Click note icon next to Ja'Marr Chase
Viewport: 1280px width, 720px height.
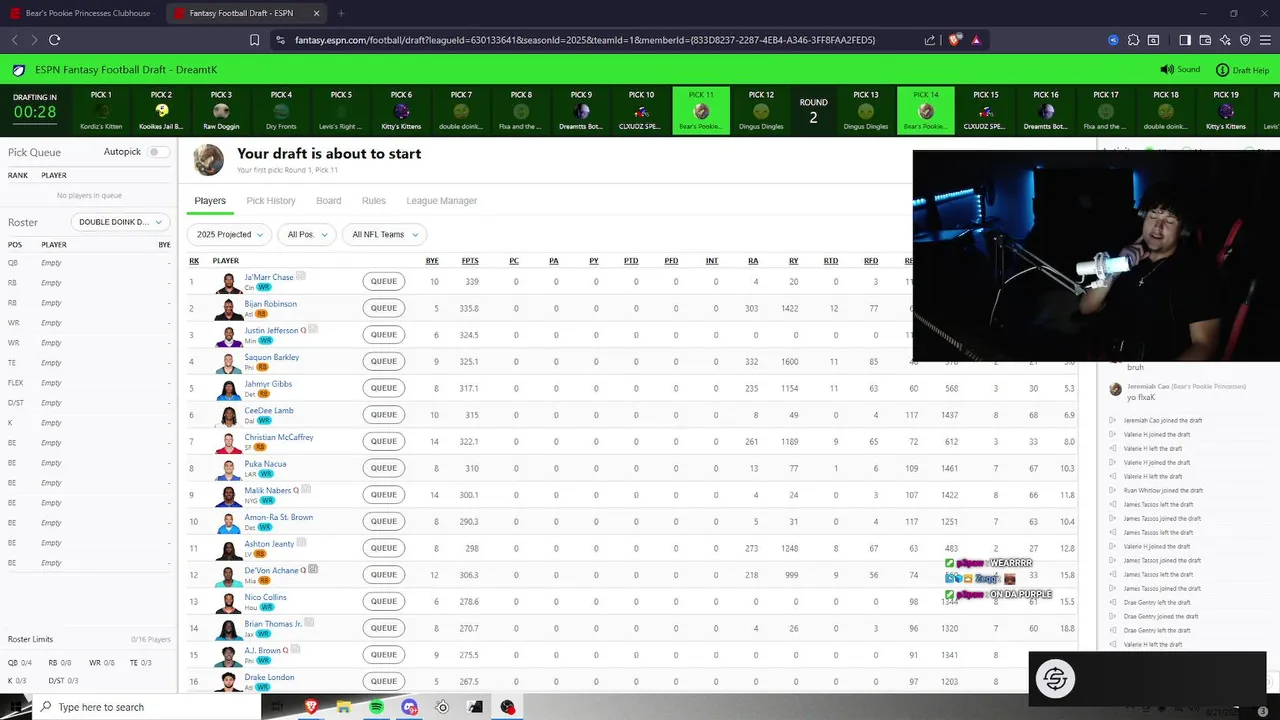tap(301, 276)
